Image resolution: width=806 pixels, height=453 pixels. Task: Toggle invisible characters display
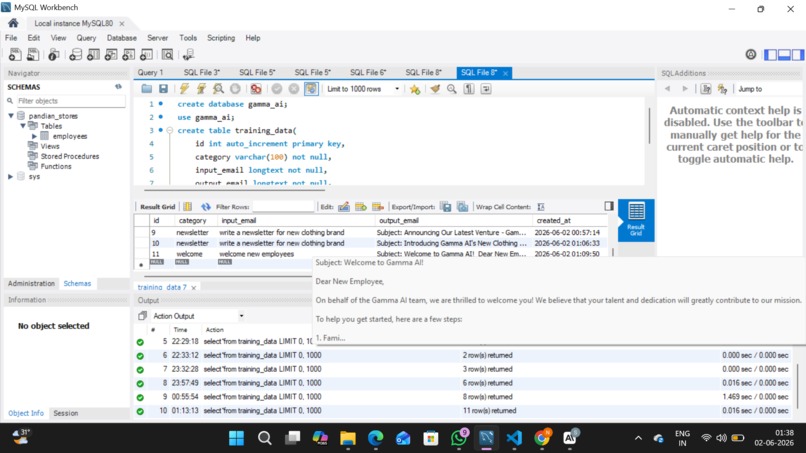(x=469, y=89)
